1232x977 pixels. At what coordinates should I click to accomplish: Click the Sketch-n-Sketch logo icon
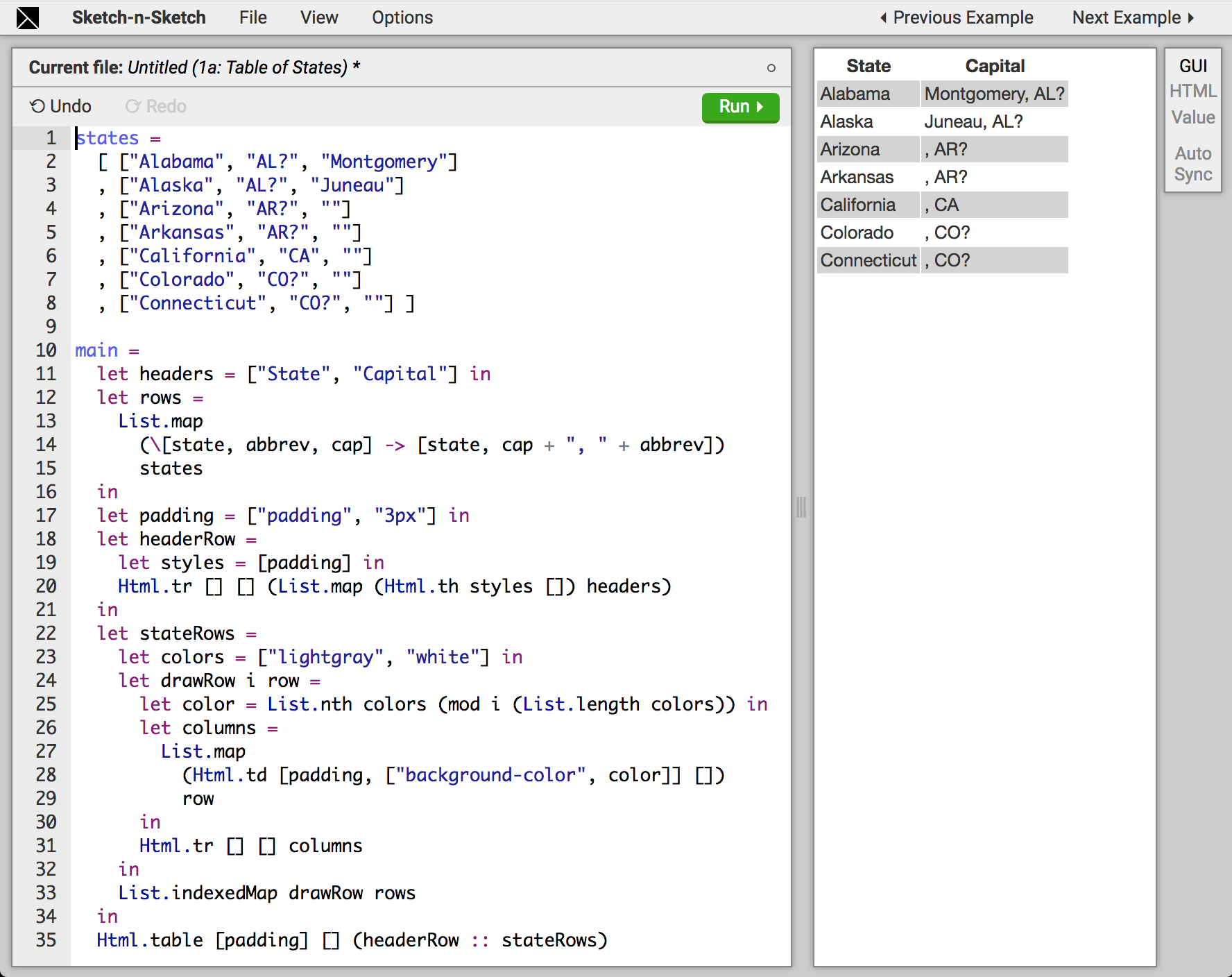click(x=28, y=17)
